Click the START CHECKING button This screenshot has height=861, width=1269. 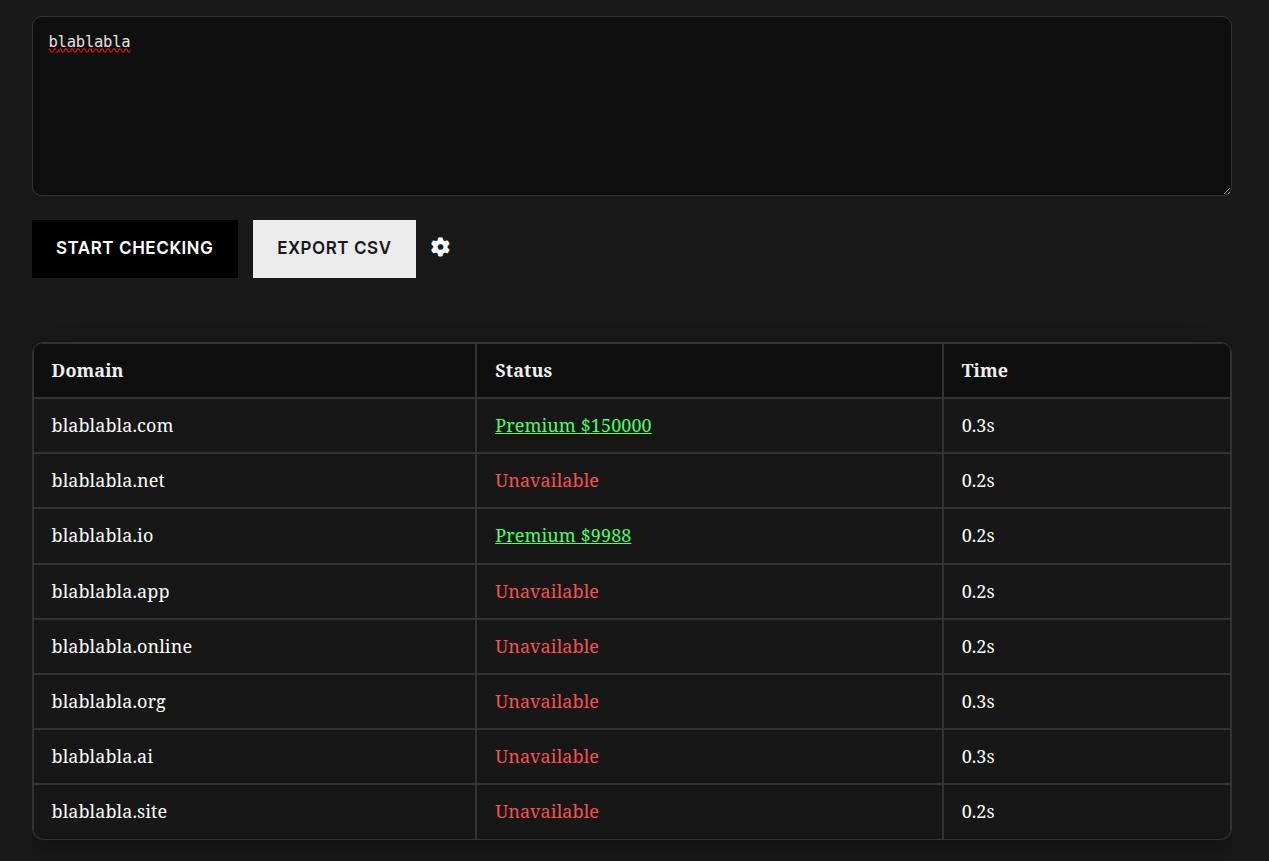[134, 248]
